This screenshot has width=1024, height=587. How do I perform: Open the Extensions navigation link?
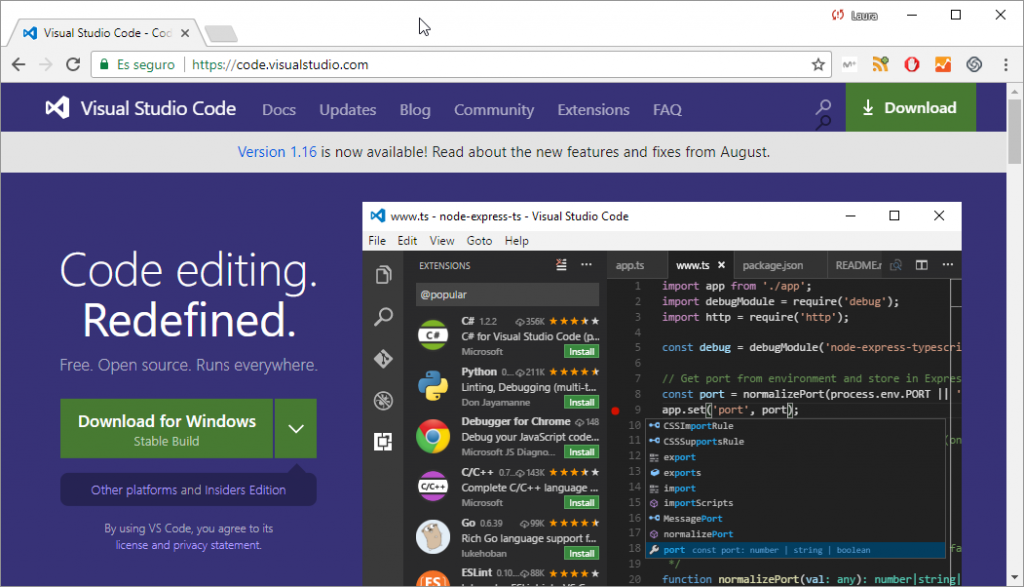(593, 110)
